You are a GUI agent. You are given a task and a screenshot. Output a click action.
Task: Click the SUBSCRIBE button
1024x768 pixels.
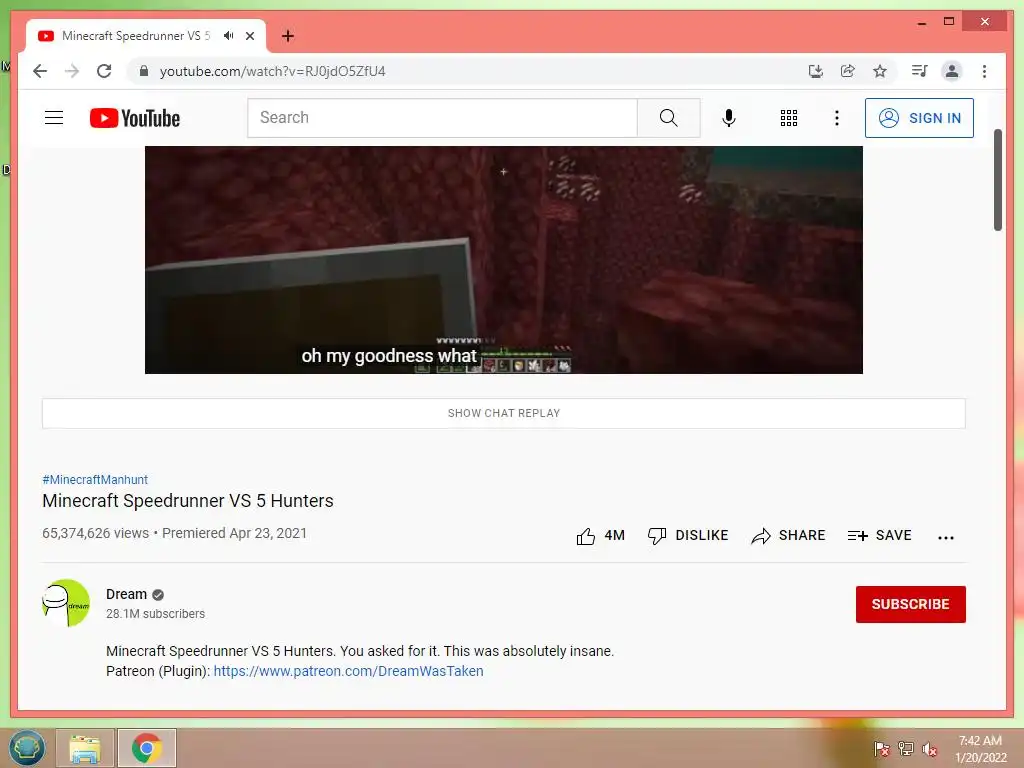click(x=910, y=604)
